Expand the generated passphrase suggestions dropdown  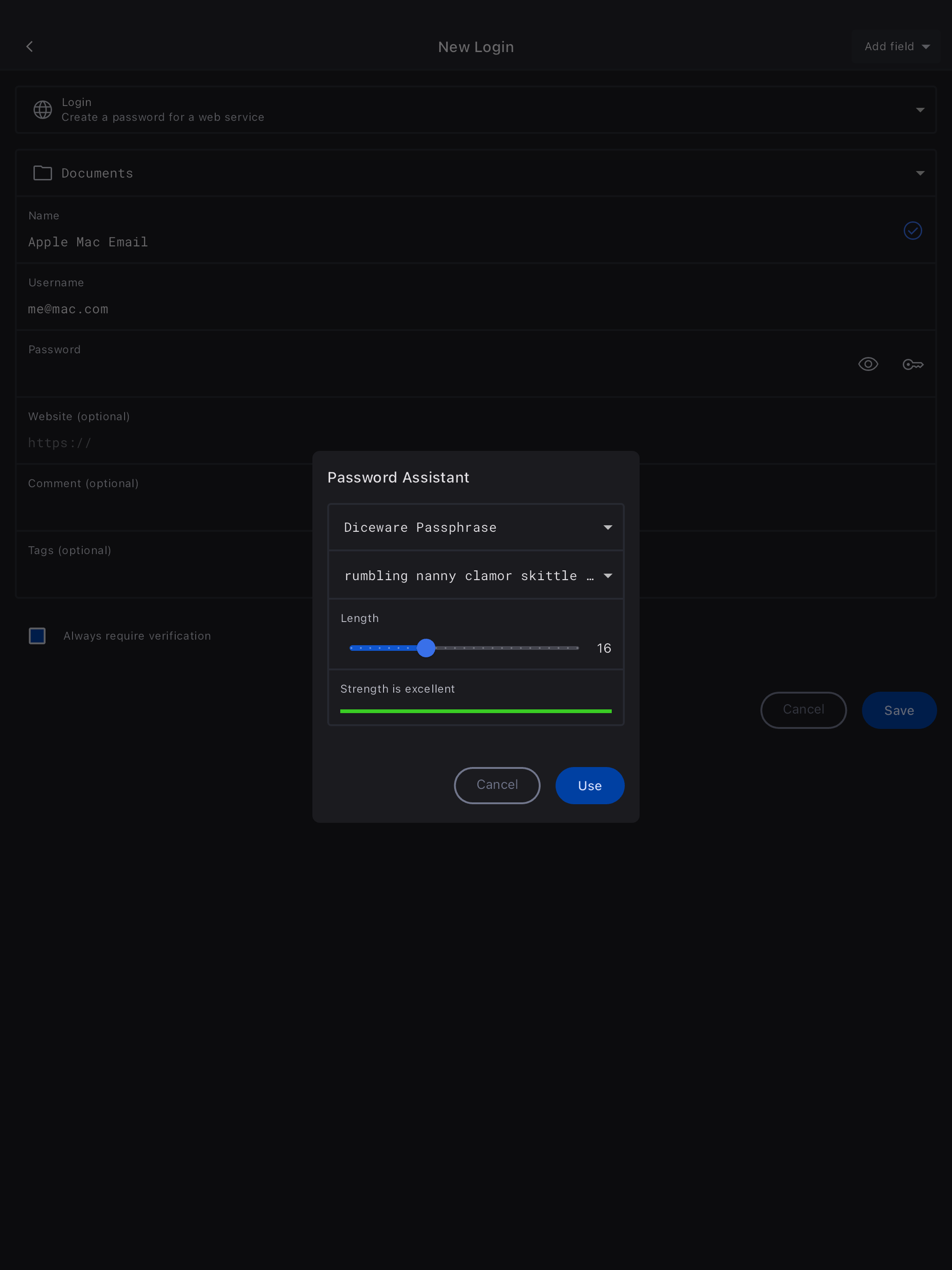click(x=608, y=576)
